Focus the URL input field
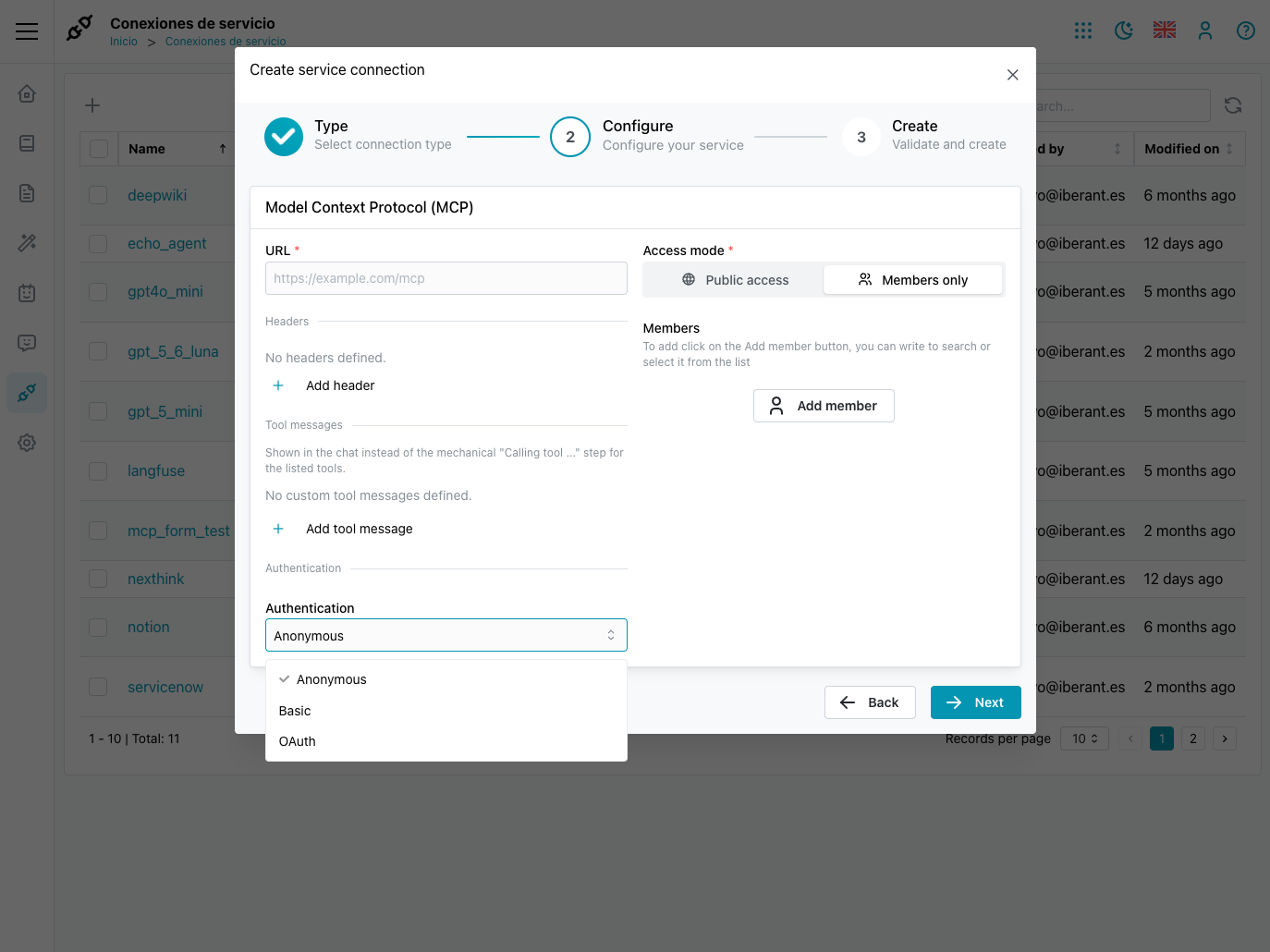The height and width of the screenshot is (952, 1270). coord(446,278)
